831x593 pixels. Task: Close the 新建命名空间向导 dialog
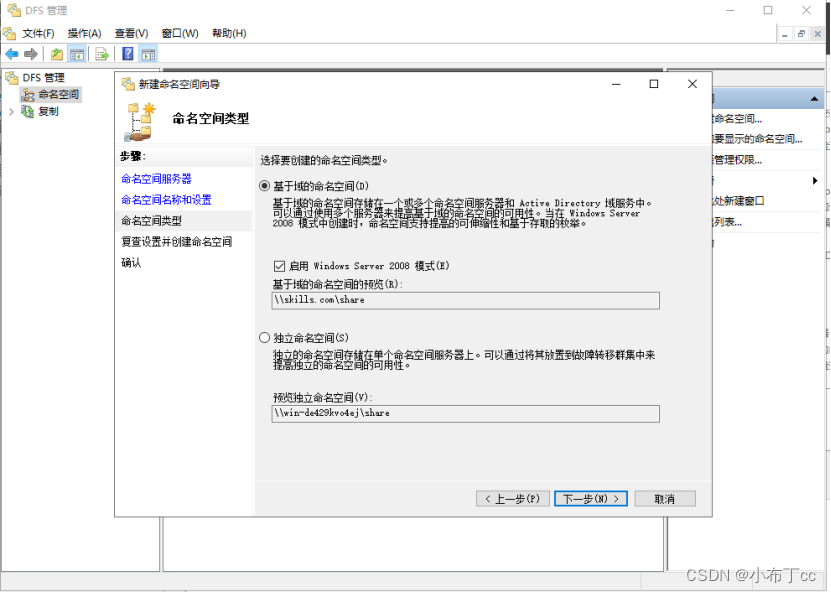coord(692,84)
